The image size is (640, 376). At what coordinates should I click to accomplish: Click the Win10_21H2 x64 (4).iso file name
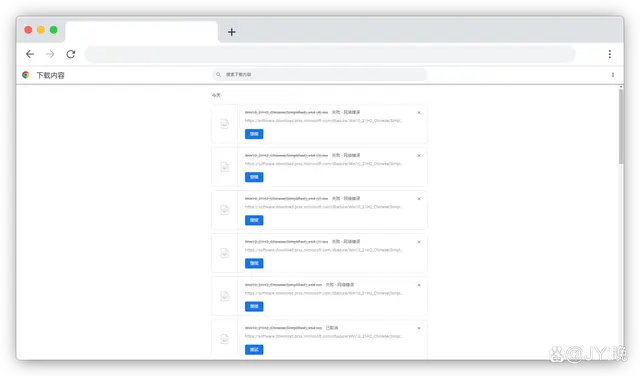pyautogui.click(x=286, y=112)
